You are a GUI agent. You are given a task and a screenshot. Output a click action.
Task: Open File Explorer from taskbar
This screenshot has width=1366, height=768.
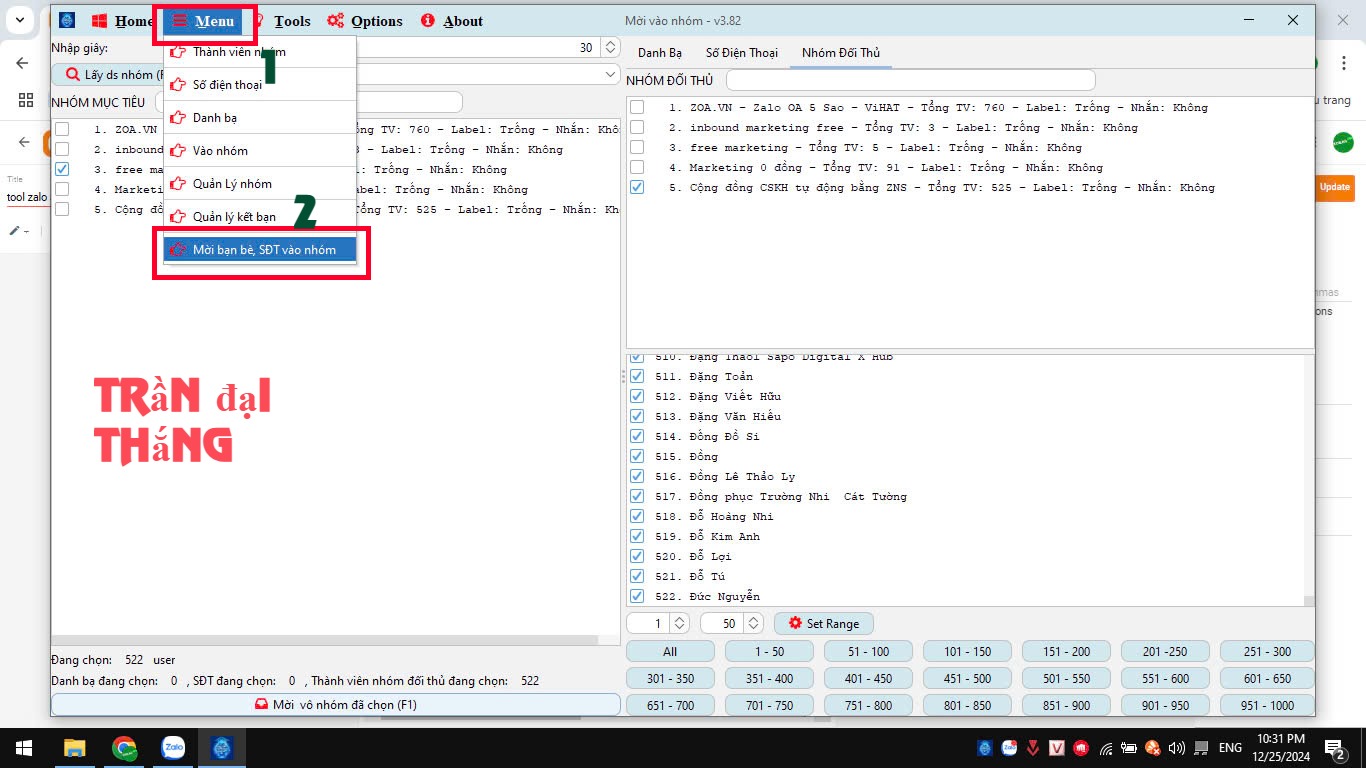click(74, 748)
